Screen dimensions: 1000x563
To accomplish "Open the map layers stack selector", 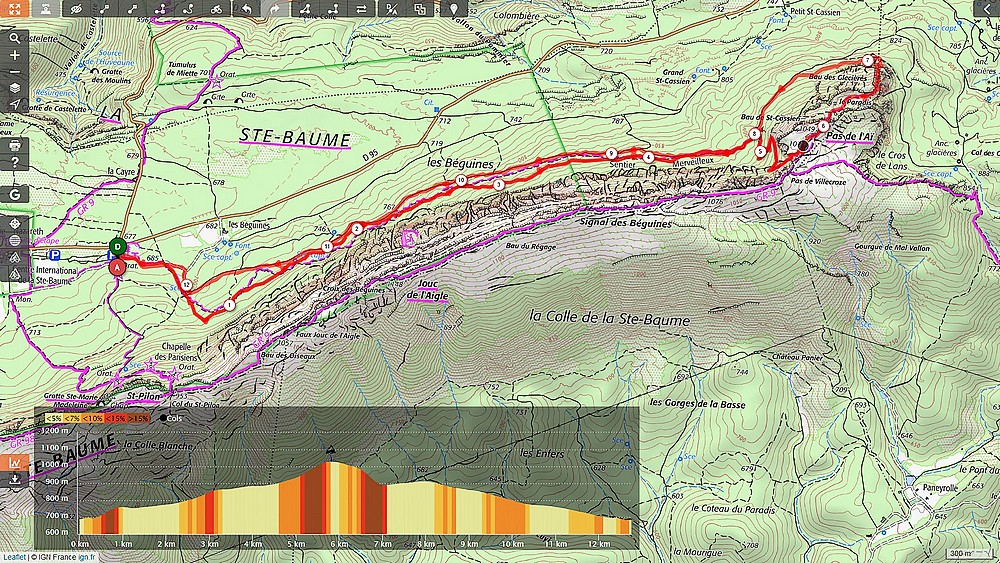I will pos(15,88).
